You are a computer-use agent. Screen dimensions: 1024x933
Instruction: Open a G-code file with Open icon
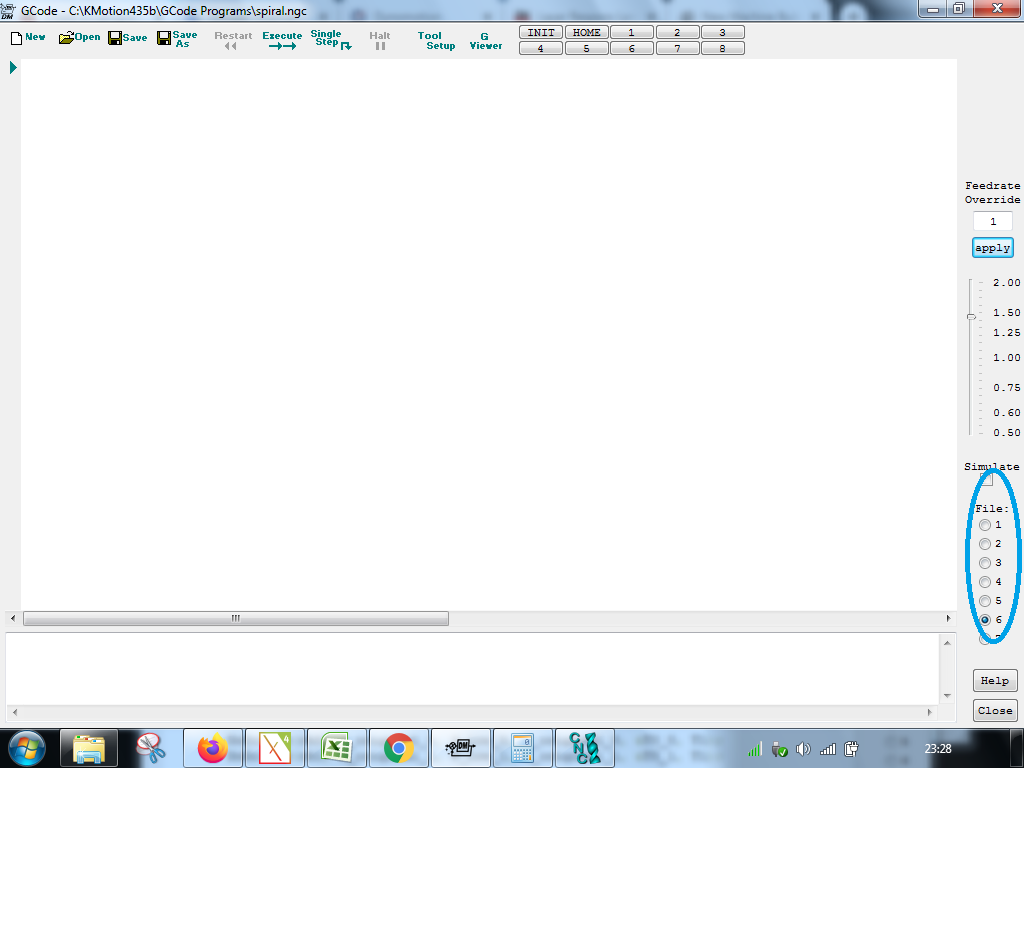(x=79, y=38)
